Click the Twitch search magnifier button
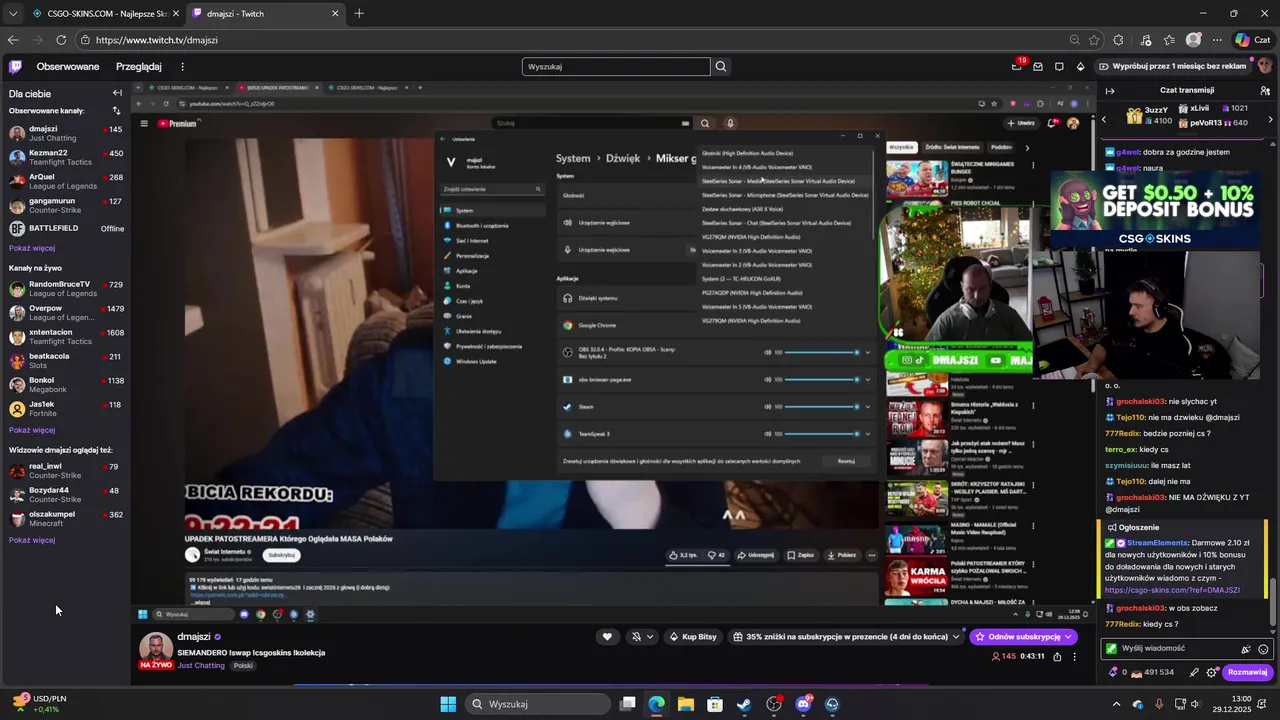1280x720 pixels. (721, 67)
